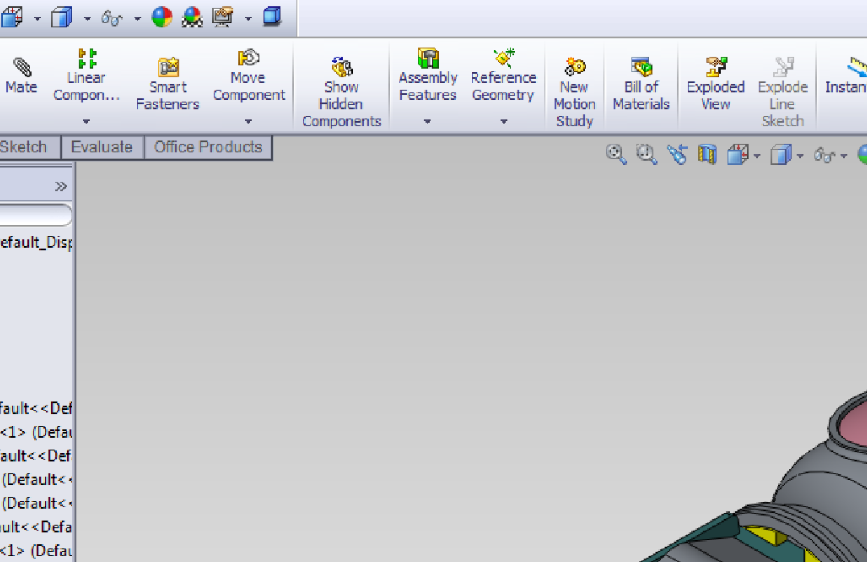Click Linear Component Pattern icon

87,58
